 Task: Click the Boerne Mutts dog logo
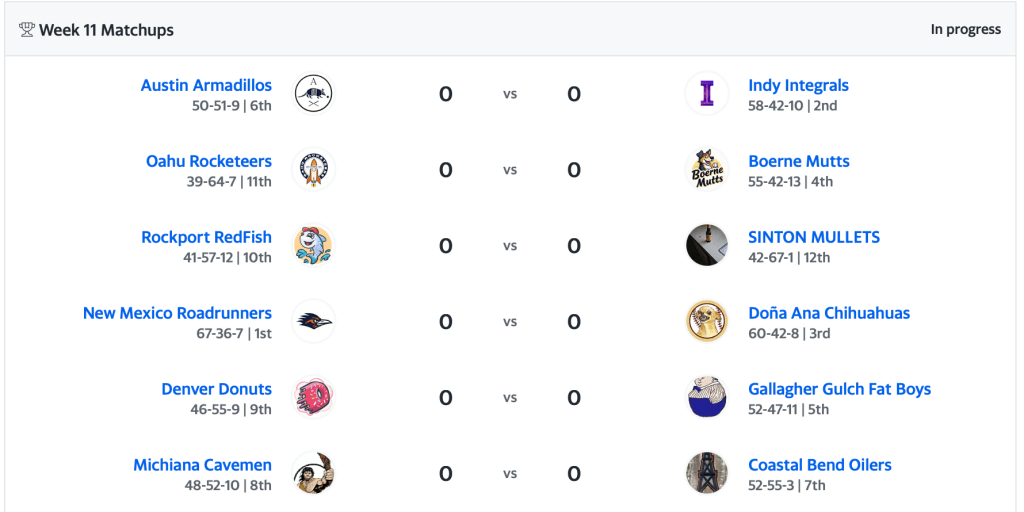[x=707, y=170]
